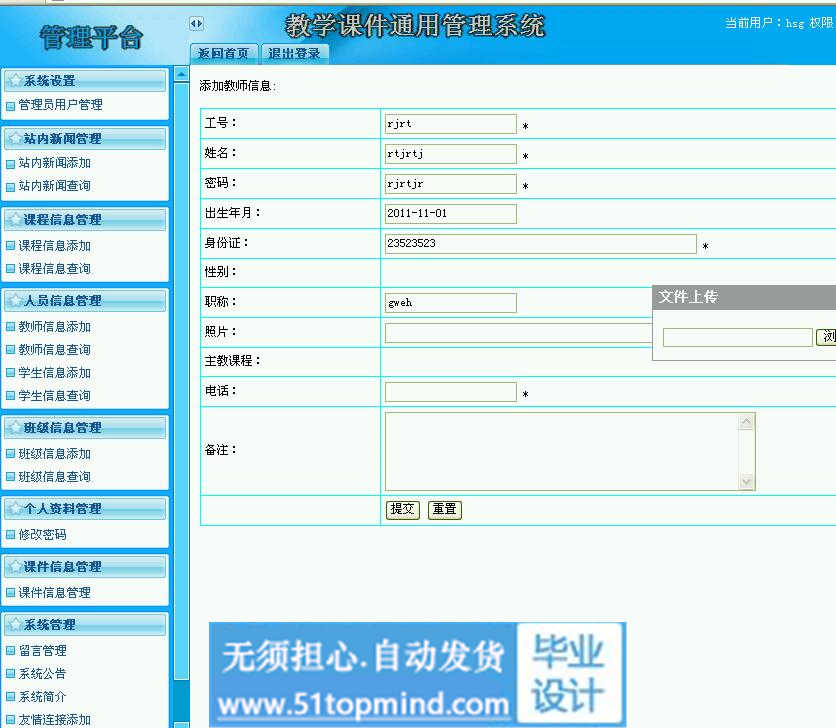The height and width of the screenshot is (728, 836).
Task: Click 修改密码 item bullet icon
Action: click(10, 535)
